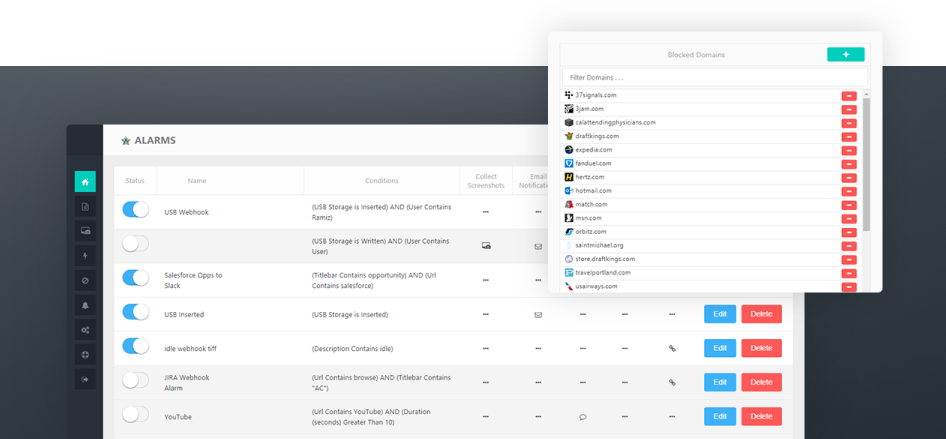Image resolution: width=946 pixels, height=439 pixels.
Task: Click the webhook link icon for idle webhook tiff
Action: click(x=672, y=348)
